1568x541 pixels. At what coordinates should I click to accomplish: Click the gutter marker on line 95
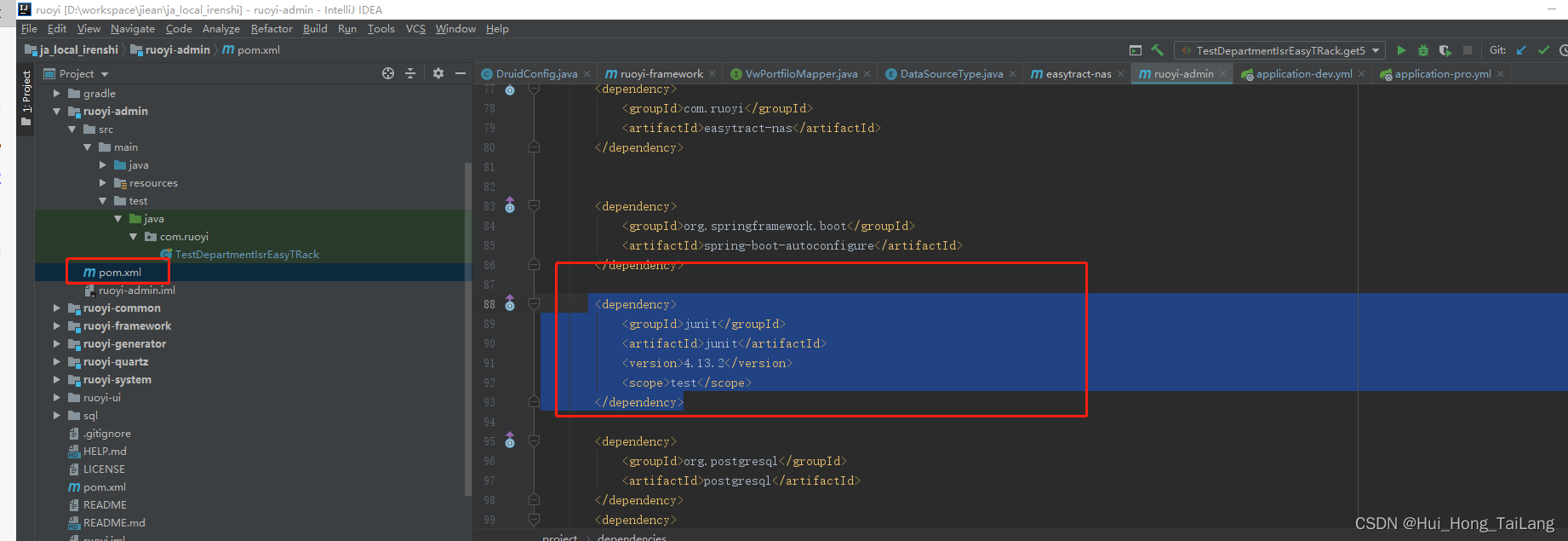coord(510,440)
